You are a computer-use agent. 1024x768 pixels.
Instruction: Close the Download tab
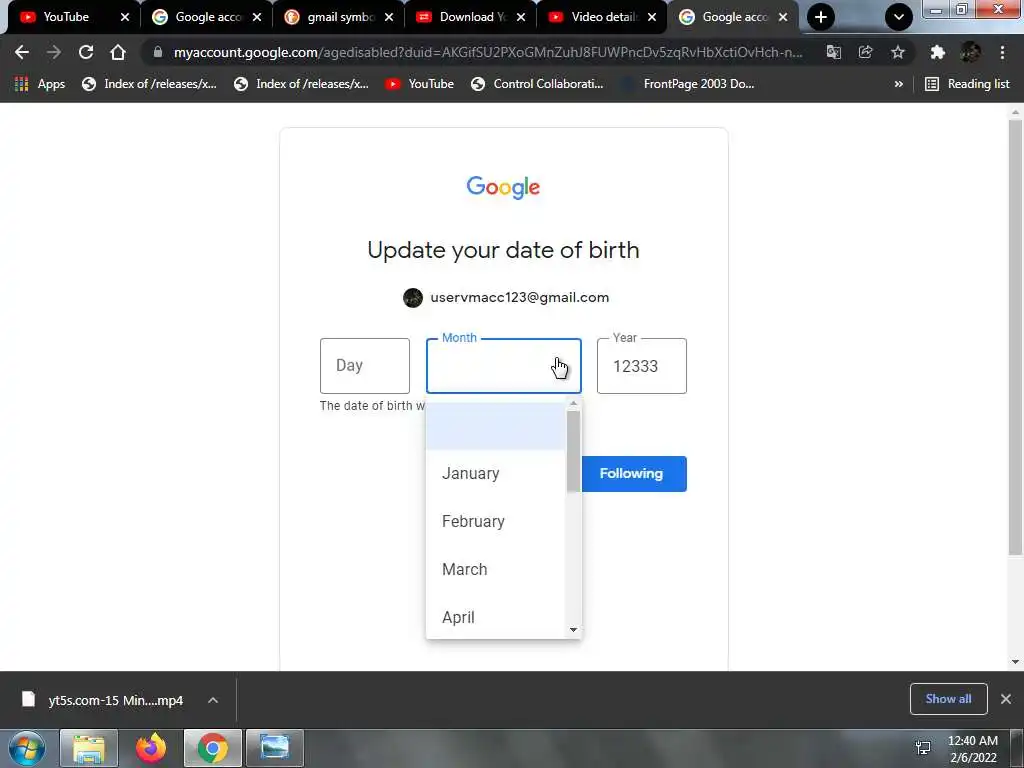click(x=520, y=17)
